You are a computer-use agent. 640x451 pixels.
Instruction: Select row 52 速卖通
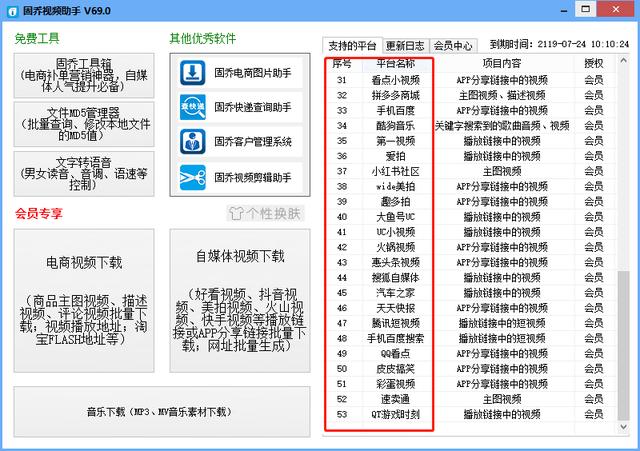pyautogui.click(x=471, y=399)
